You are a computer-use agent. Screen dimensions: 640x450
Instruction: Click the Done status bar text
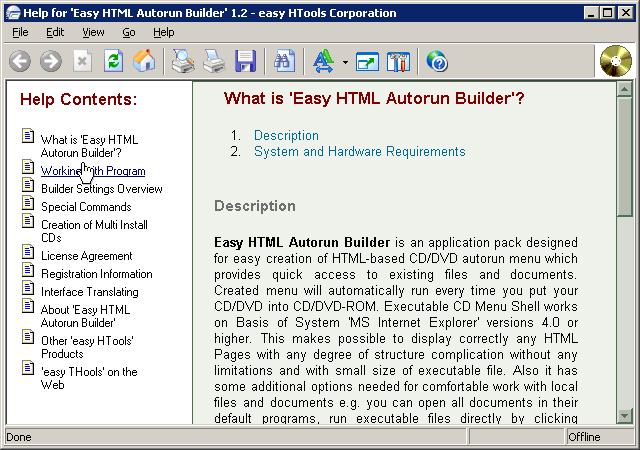tap(19, 437)
